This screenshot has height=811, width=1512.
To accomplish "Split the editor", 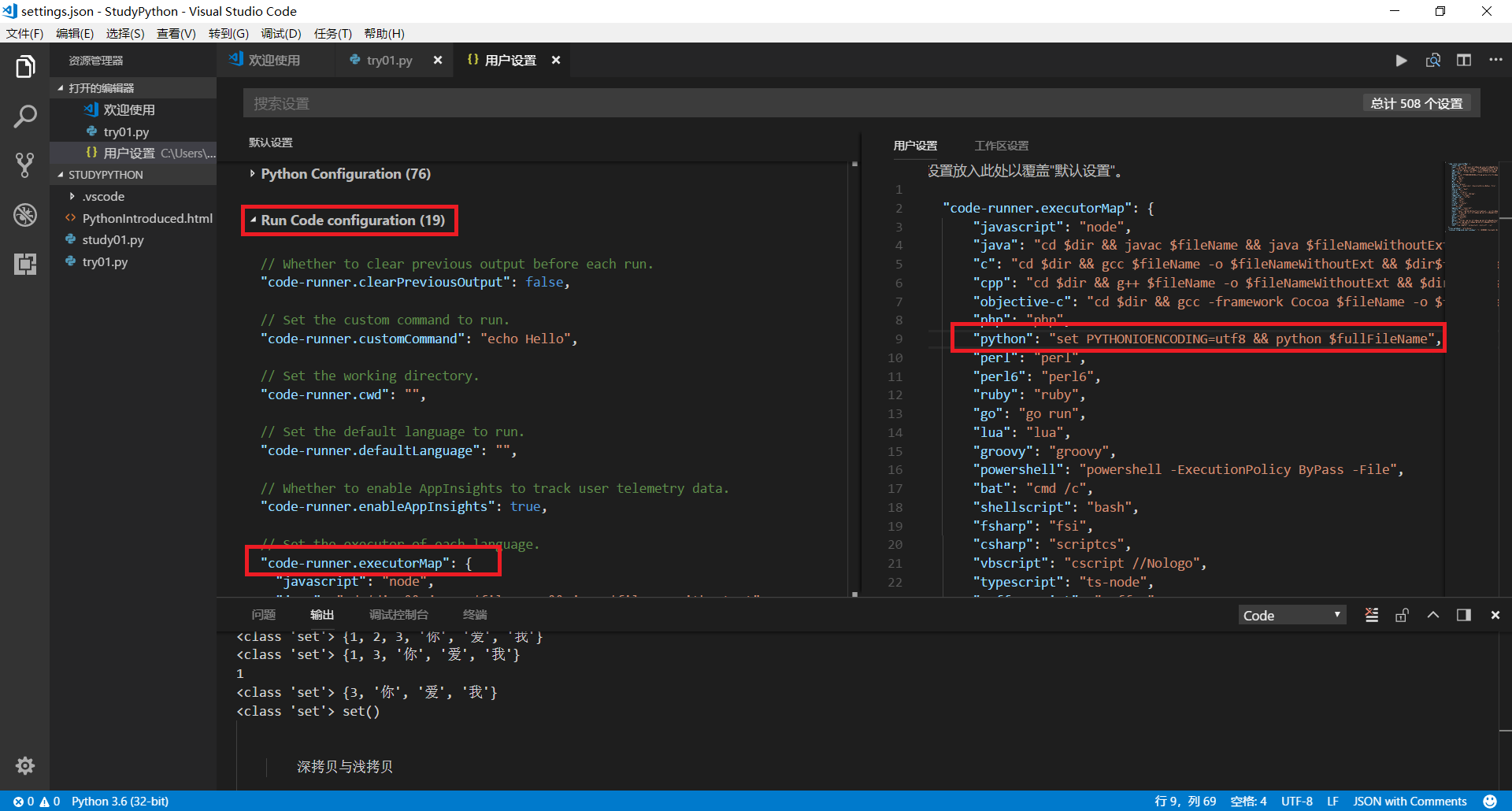I will tap(1464, 61).
